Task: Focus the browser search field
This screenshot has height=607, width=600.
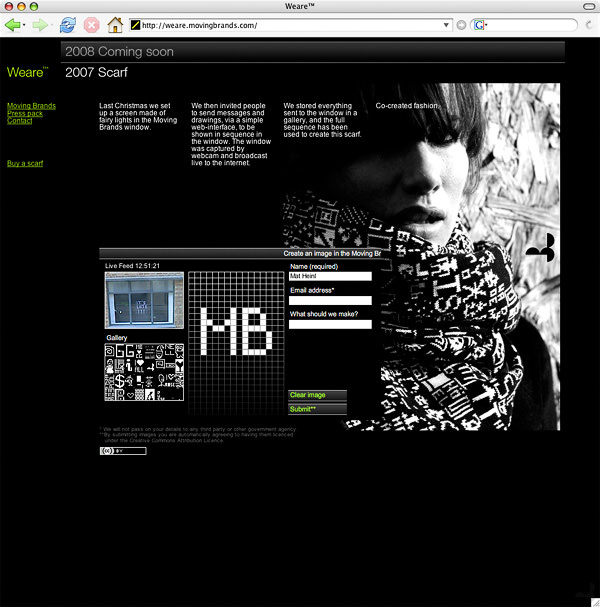Action: tap(532, 25)
